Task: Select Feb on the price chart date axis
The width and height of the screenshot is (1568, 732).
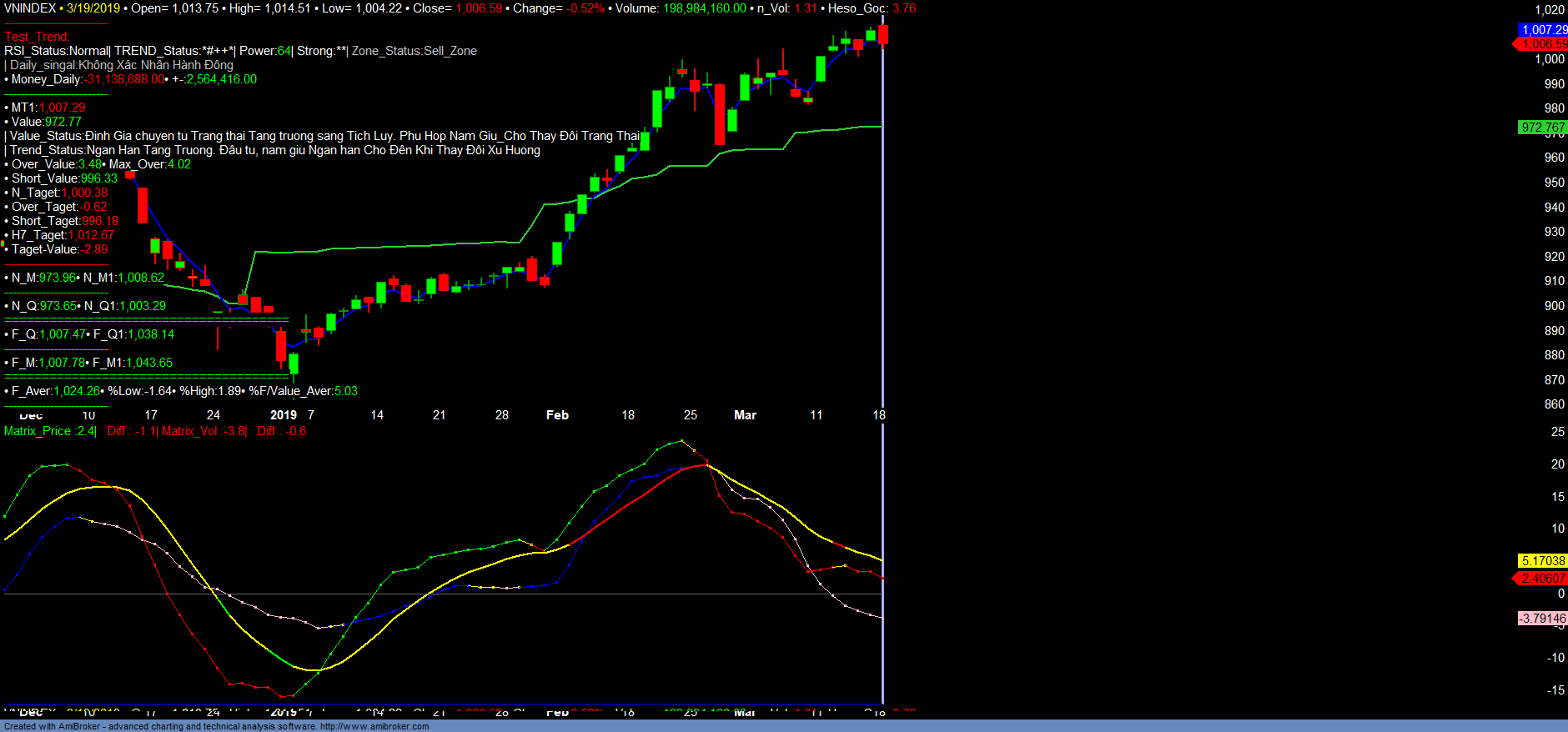Action: click(x=557, y=415)
